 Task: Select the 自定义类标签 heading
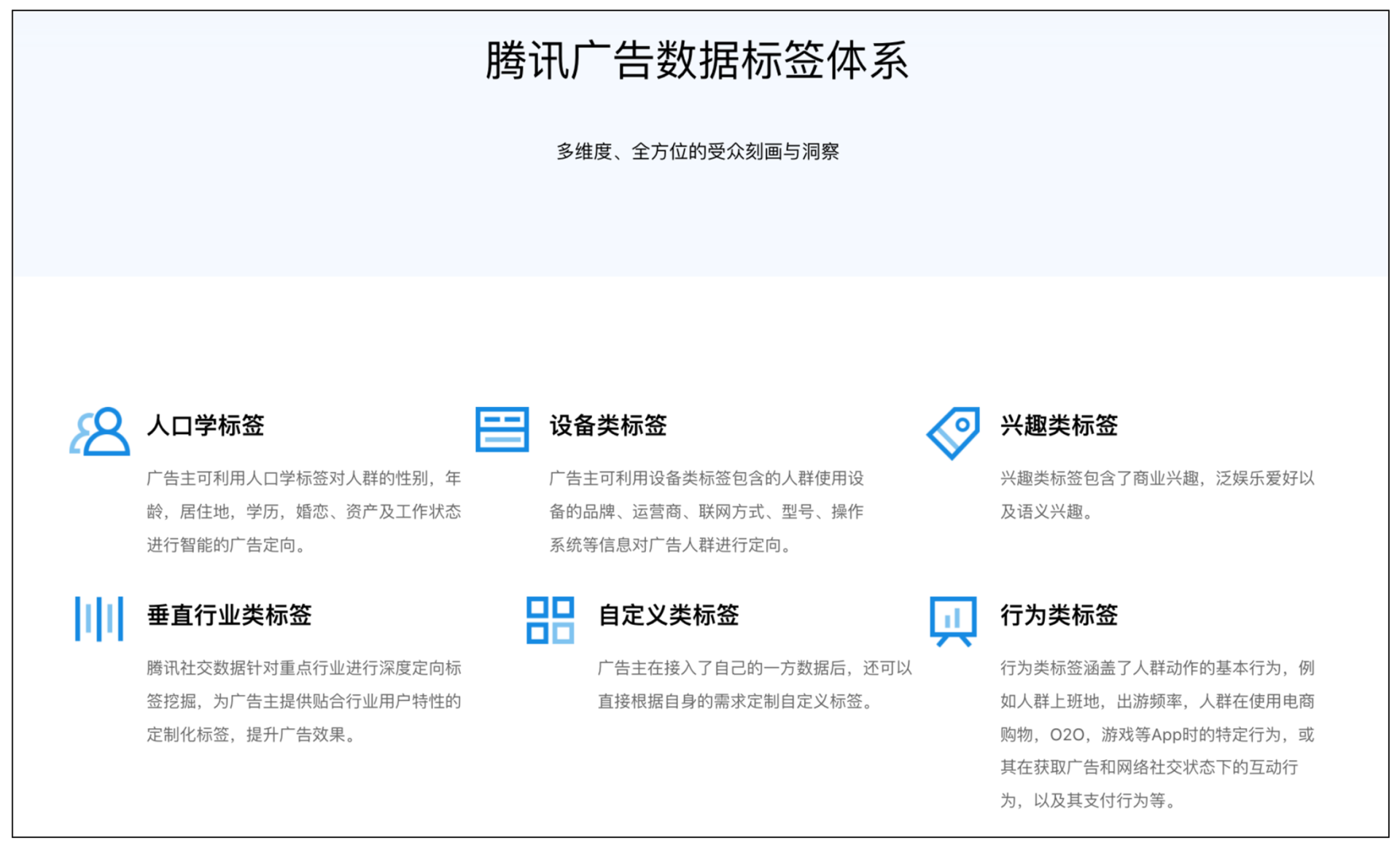coord(669,616)
